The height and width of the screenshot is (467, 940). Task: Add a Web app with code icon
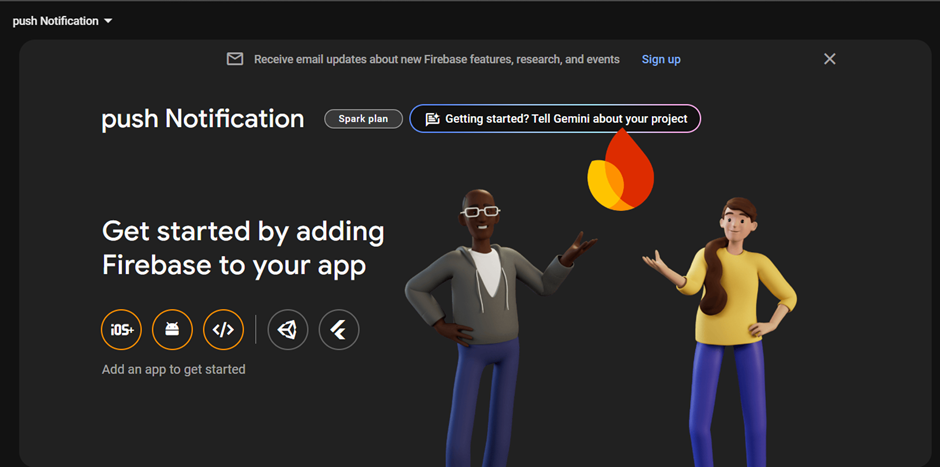coord(224,329)
